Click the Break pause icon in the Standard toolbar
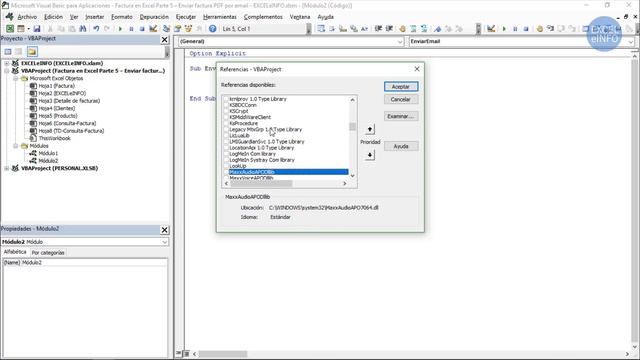Screen dimensions: 640x360 (131, 29)
